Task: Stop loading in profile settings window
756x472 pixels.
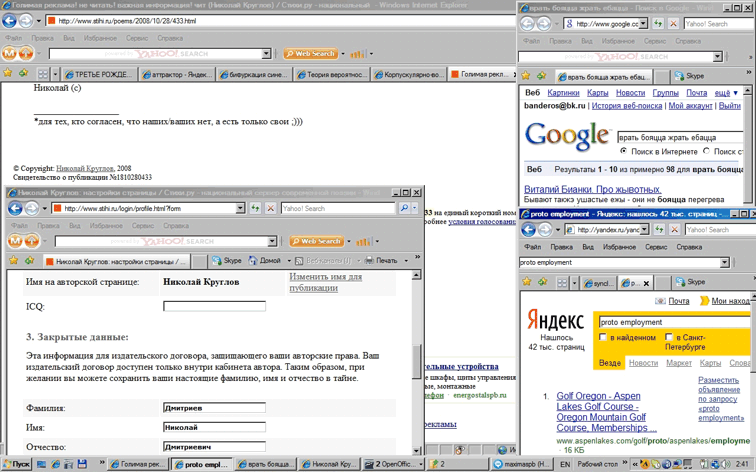Action: 270,208
